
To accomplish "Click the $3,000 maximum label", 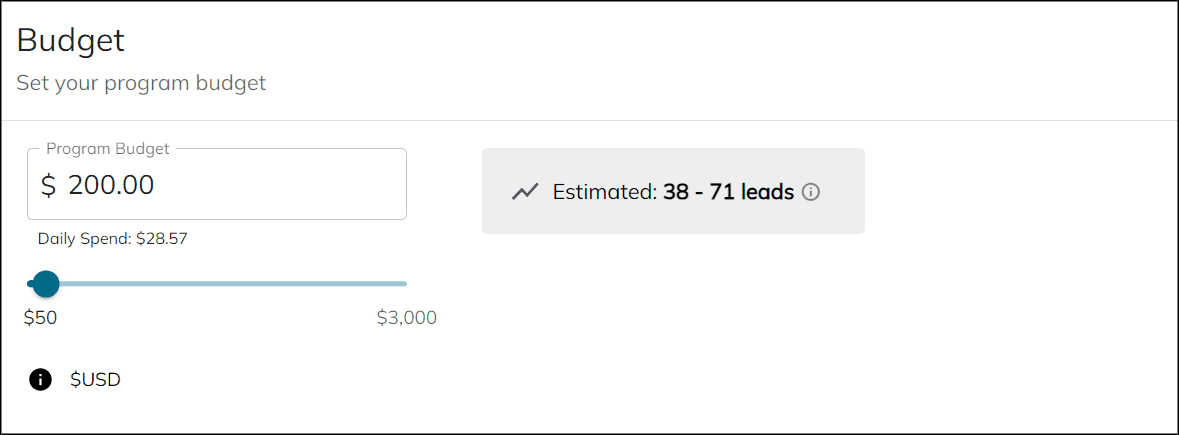I will tap(407, 318).
